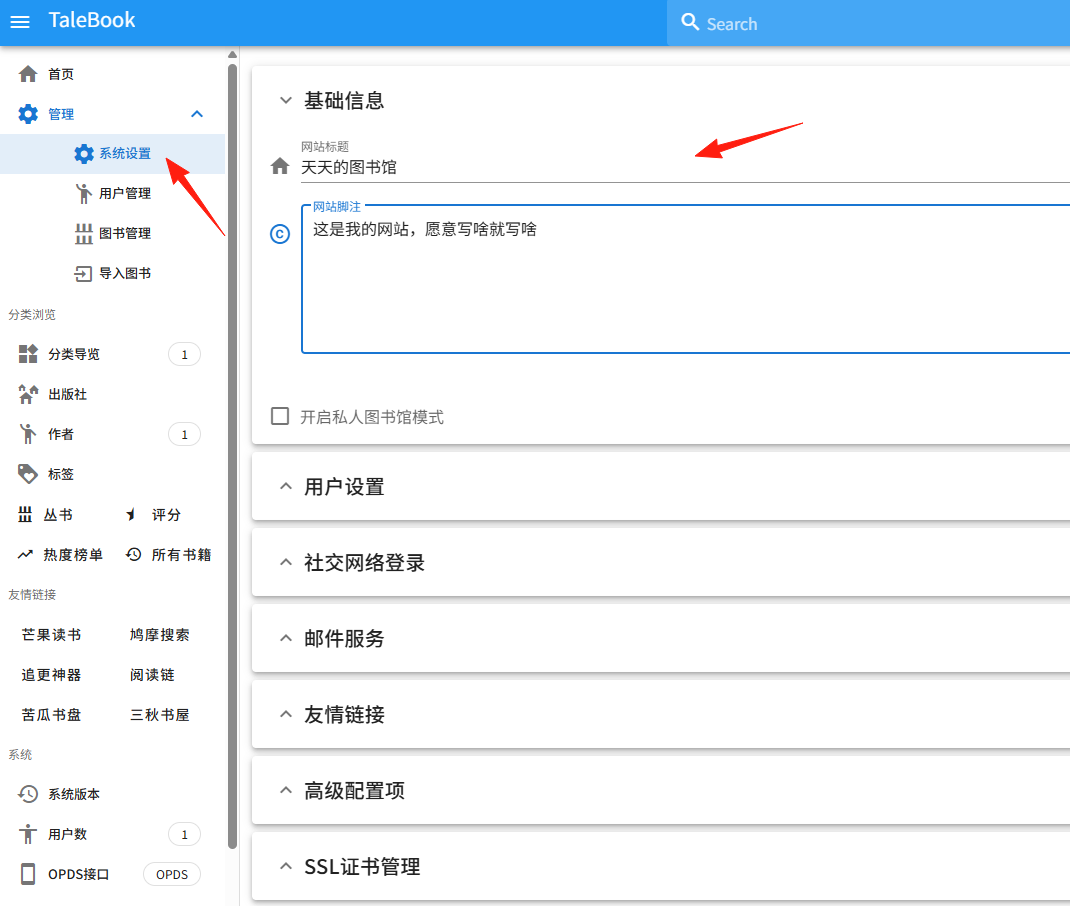Collapse the 管理 menu with its chevron

tap(197, 114)
